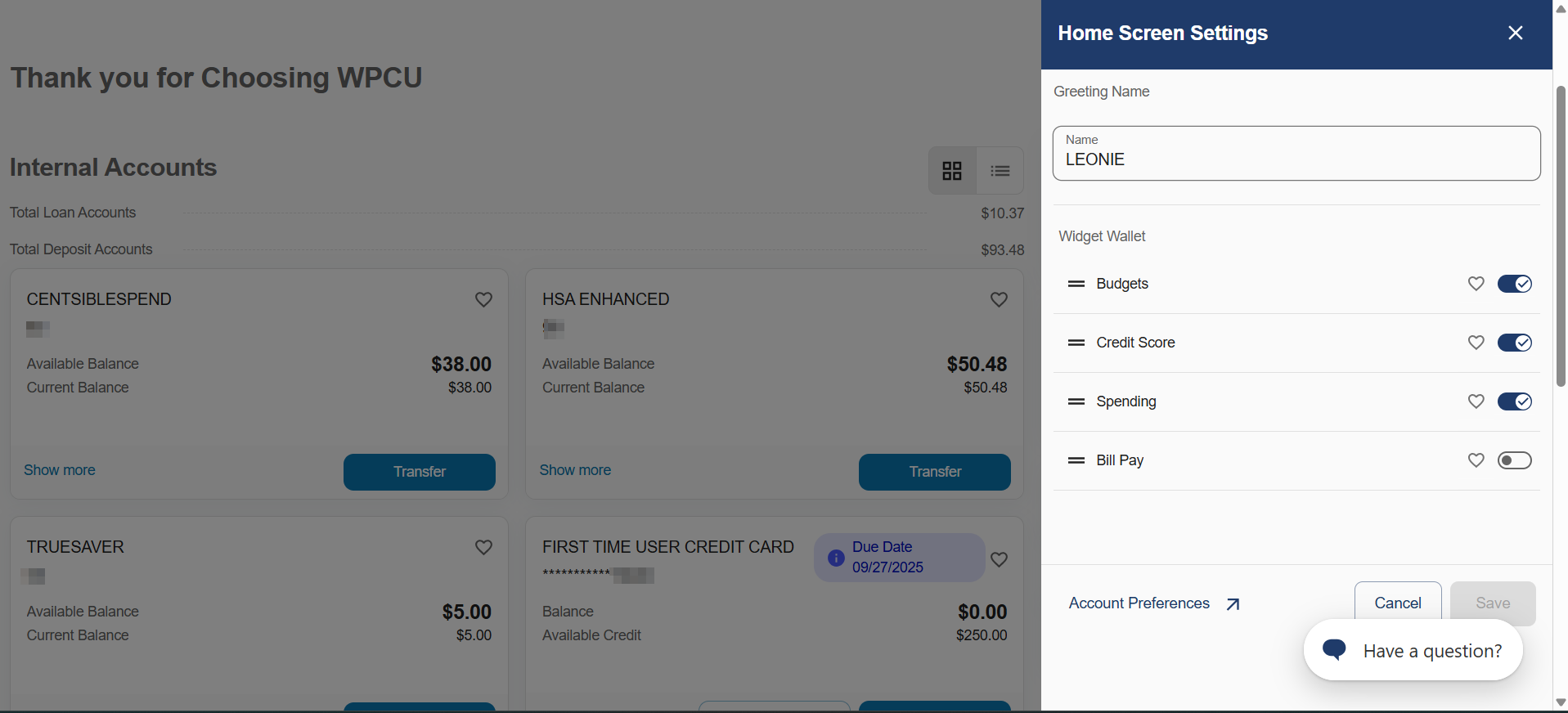Switch accounts to list view
The image size is (1568, 713).
click(x=1000, y=171)
